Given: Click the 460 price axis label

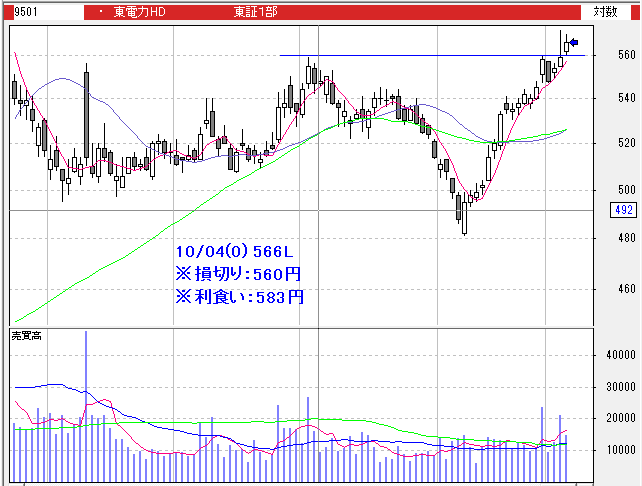Looking at the screenshot, I should (627, 290).
